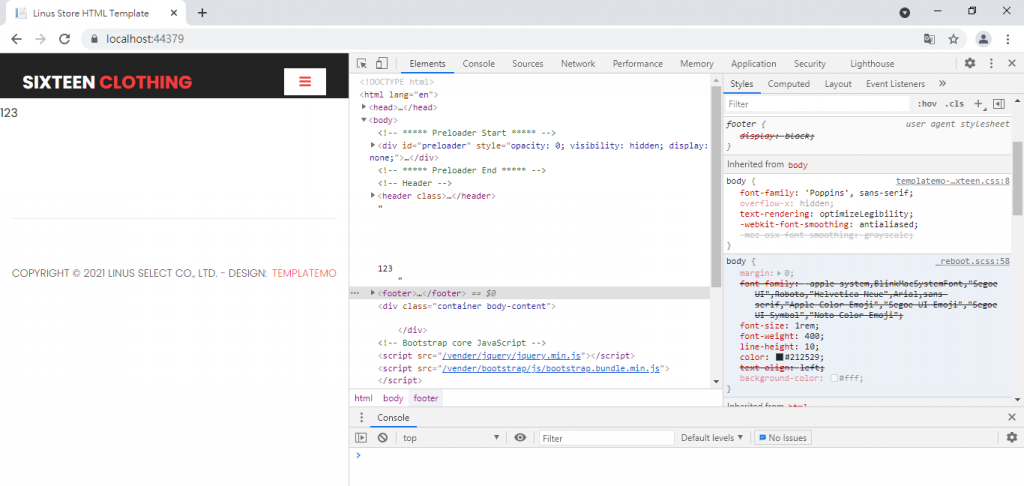This screenshot has height=486, width=1024.
Task: Clear the console with the ban icon
Action: (383, 438)
